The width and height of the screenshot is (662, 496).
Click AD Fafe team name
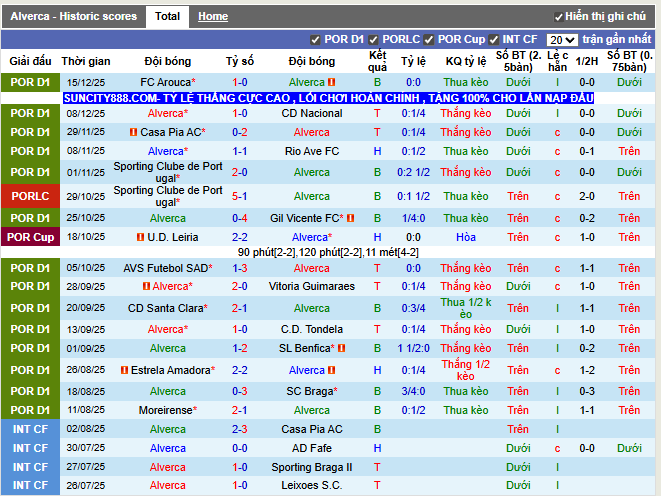[x=312, y=448]
